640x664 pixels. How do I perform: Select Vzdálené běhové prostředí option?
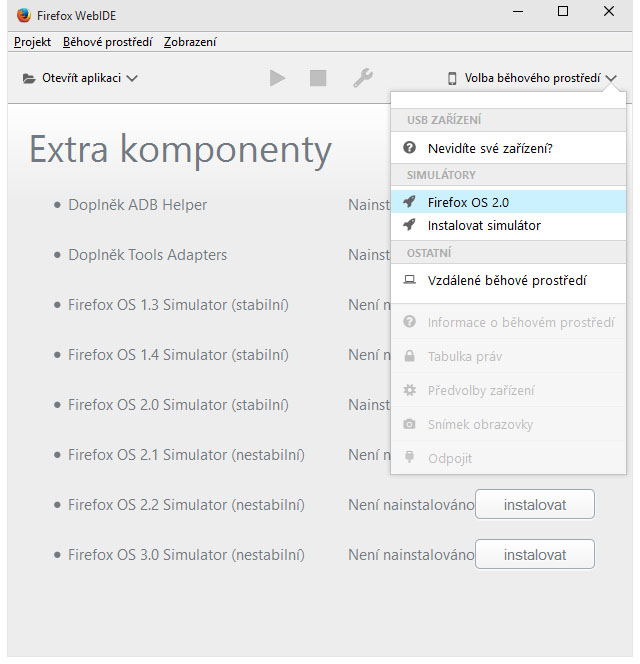point(507,280)
